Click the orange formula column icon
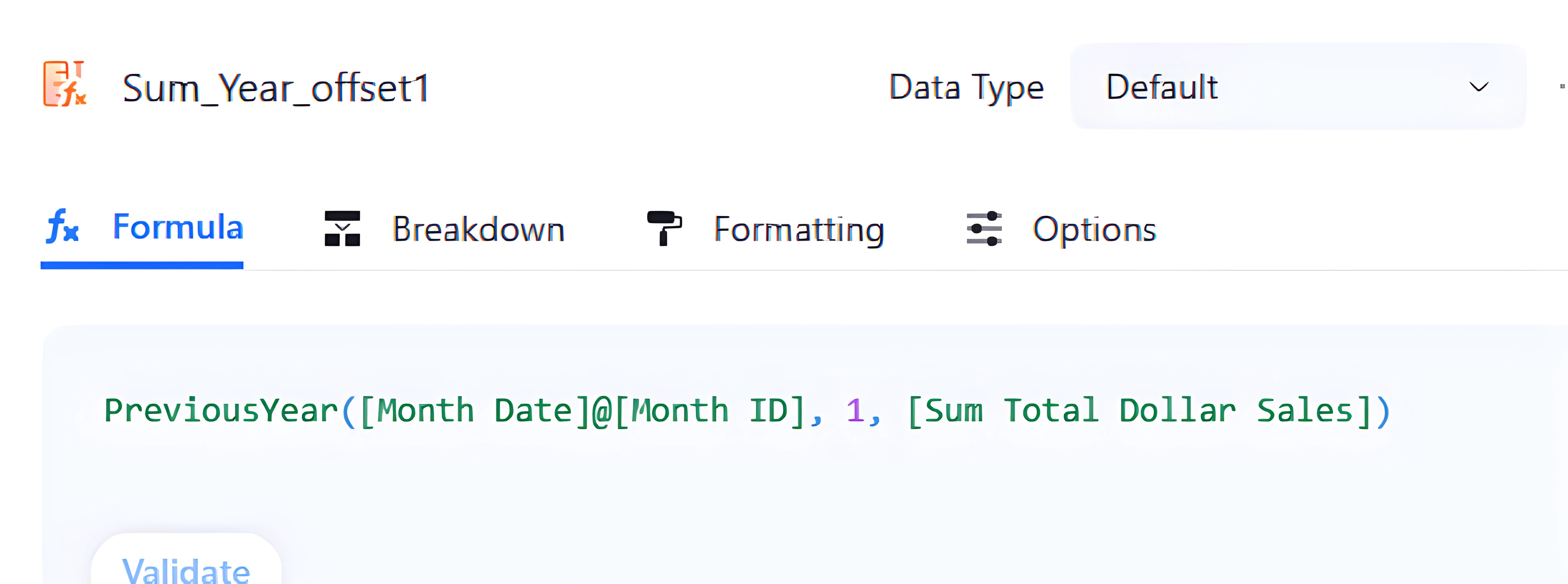1568x584 pixels. (x=64, y=84)
